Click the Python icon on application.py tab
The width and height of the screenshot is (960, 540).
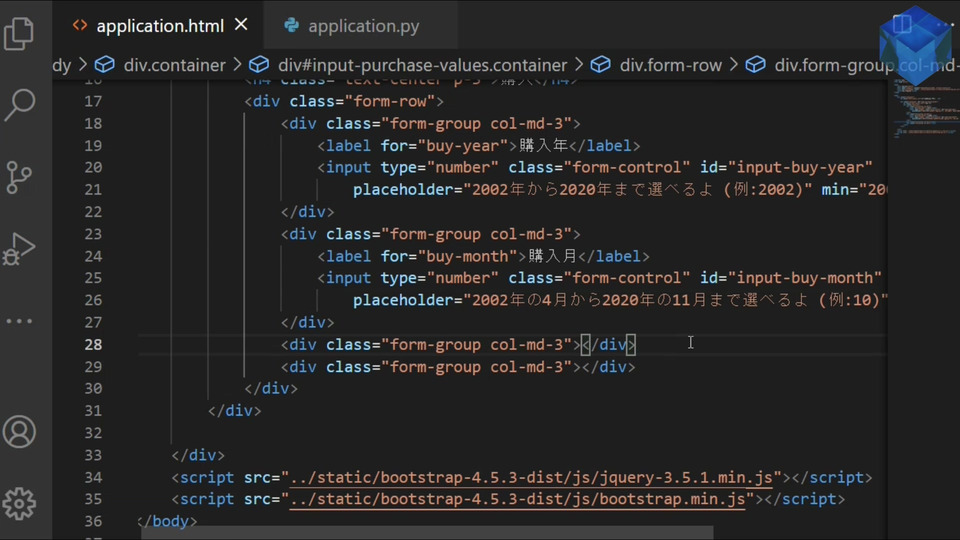click(291, 25)
